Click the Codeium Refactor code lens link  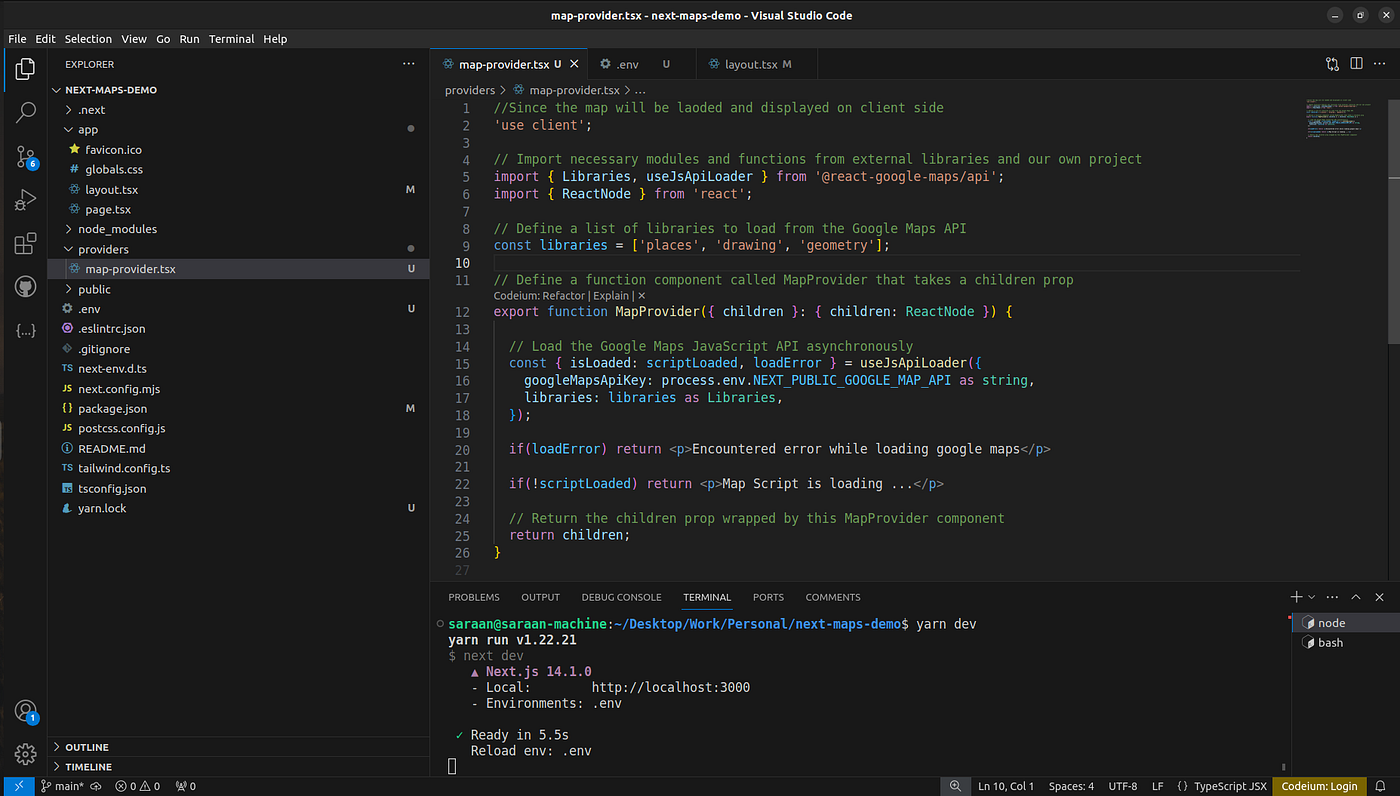coord(564,296)
